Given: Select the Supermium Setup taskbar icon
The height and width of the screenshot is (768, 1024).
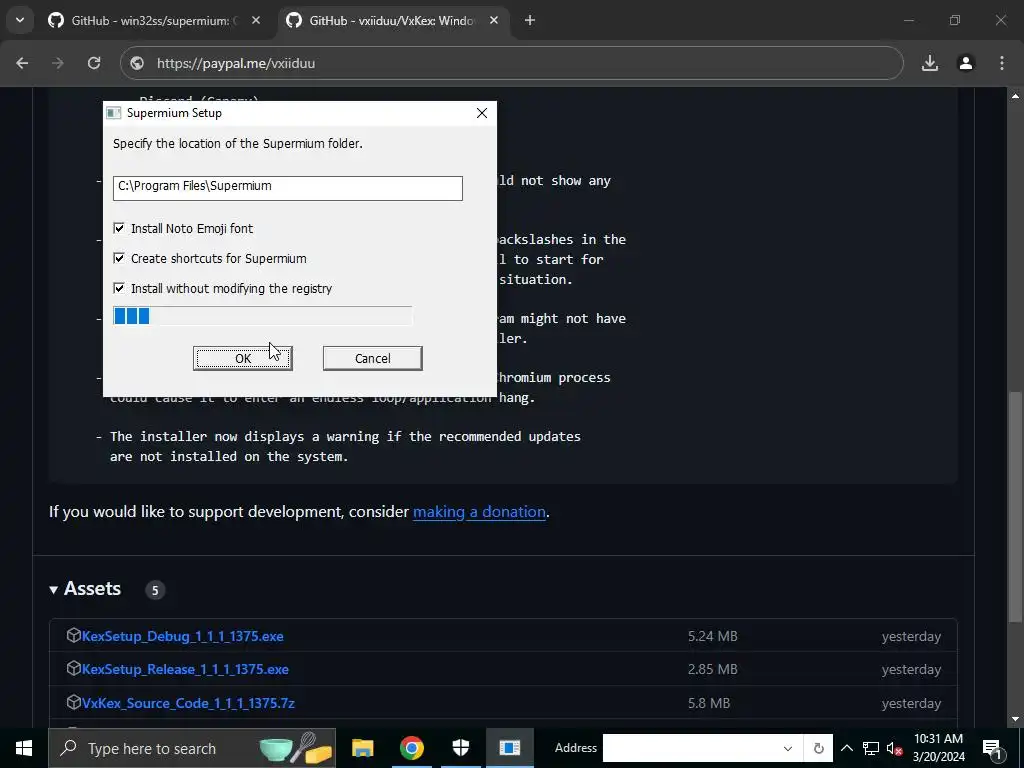Looking at the screenshot, I should point(510,748).
